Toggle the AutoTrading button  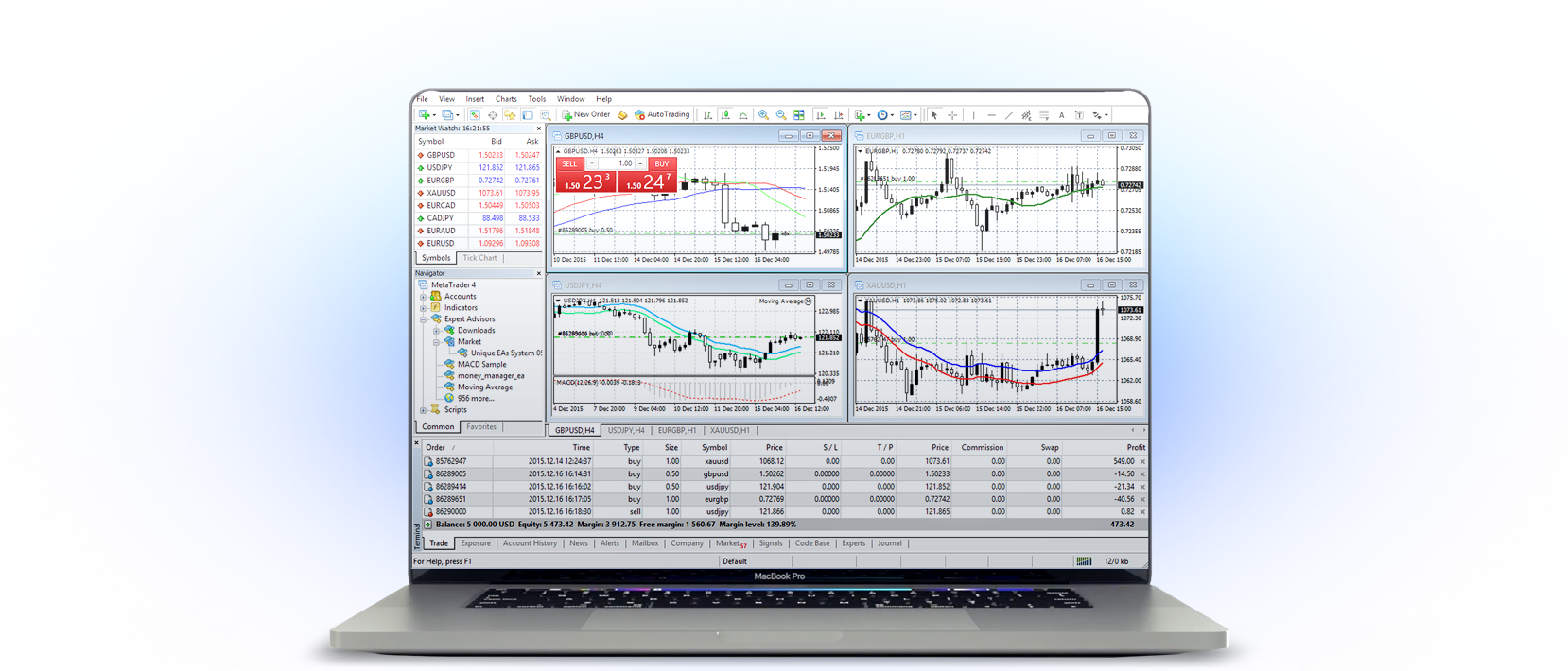pos(662,115)
